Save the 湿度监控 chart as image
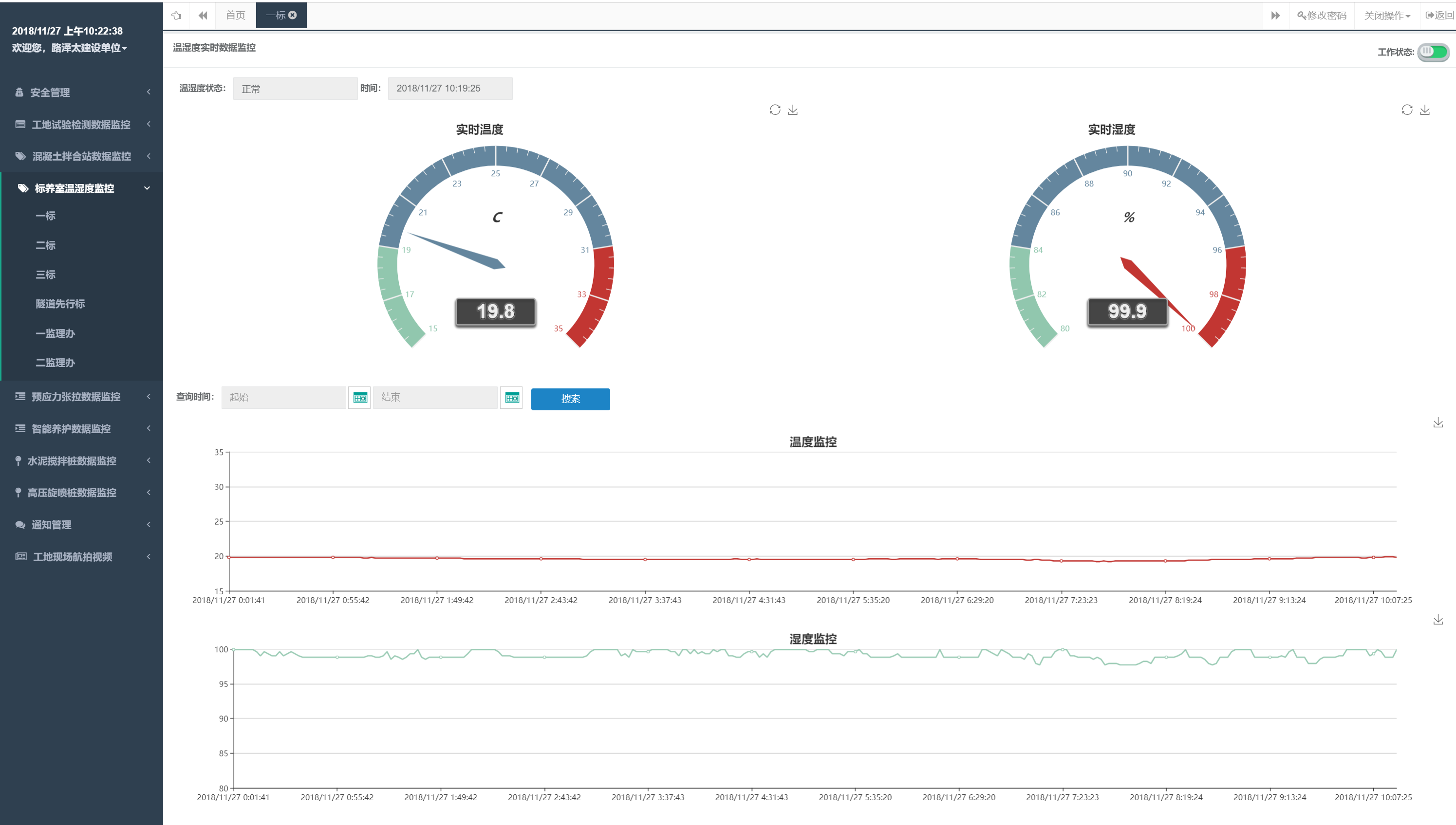Screen dimensions: 1456x825 coord(1438,620)
